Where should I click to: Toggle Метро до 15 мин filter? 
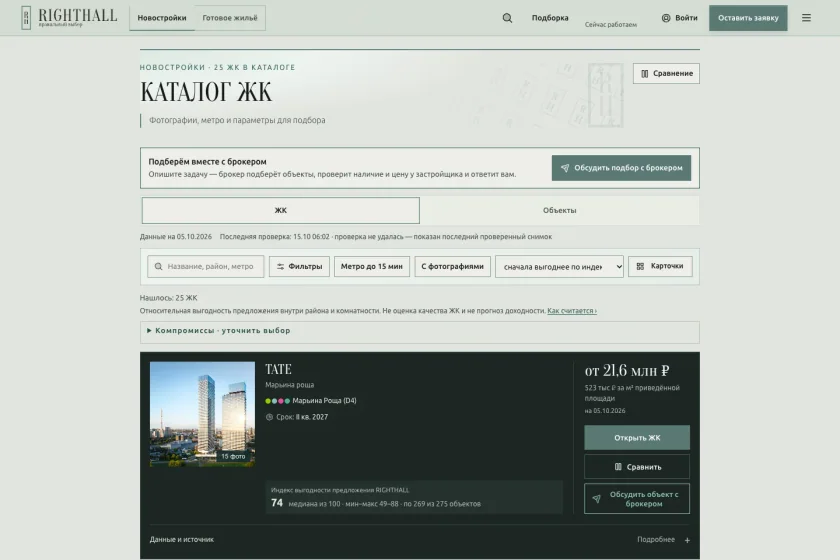372,266
